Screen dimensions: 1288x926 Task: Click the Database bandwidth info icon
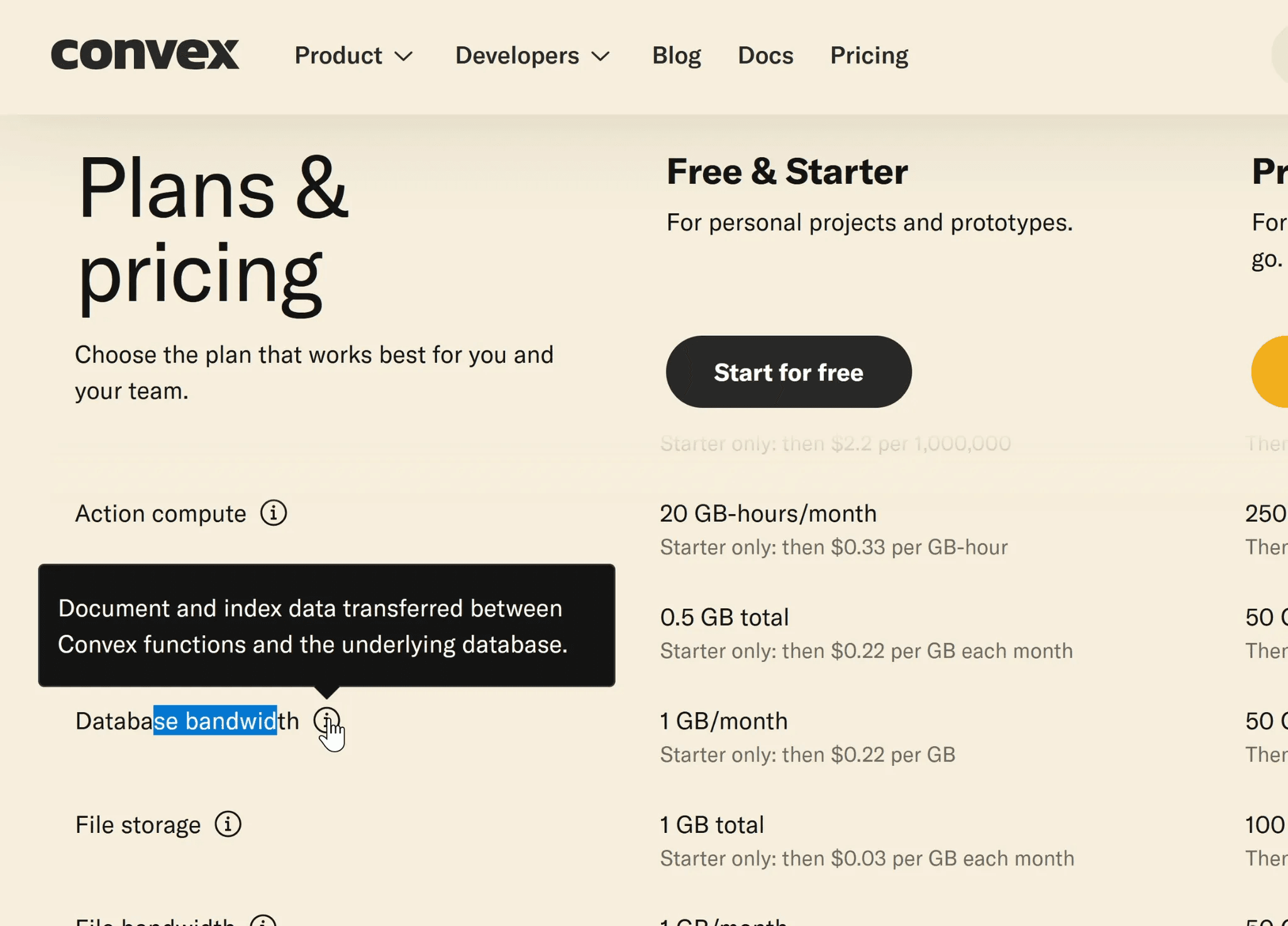(326, 720)
